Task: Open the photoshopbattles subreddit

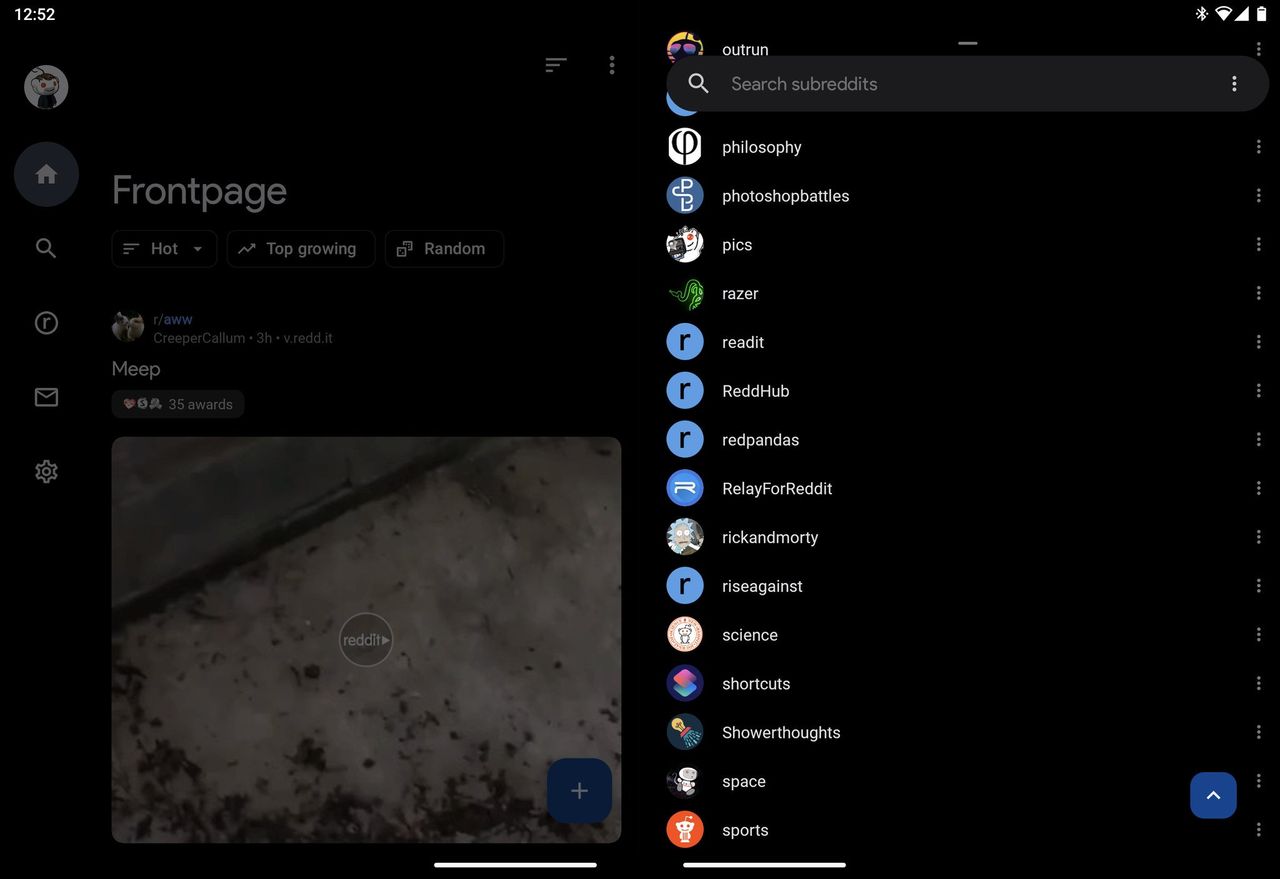Action: click(x=786, y=196)
